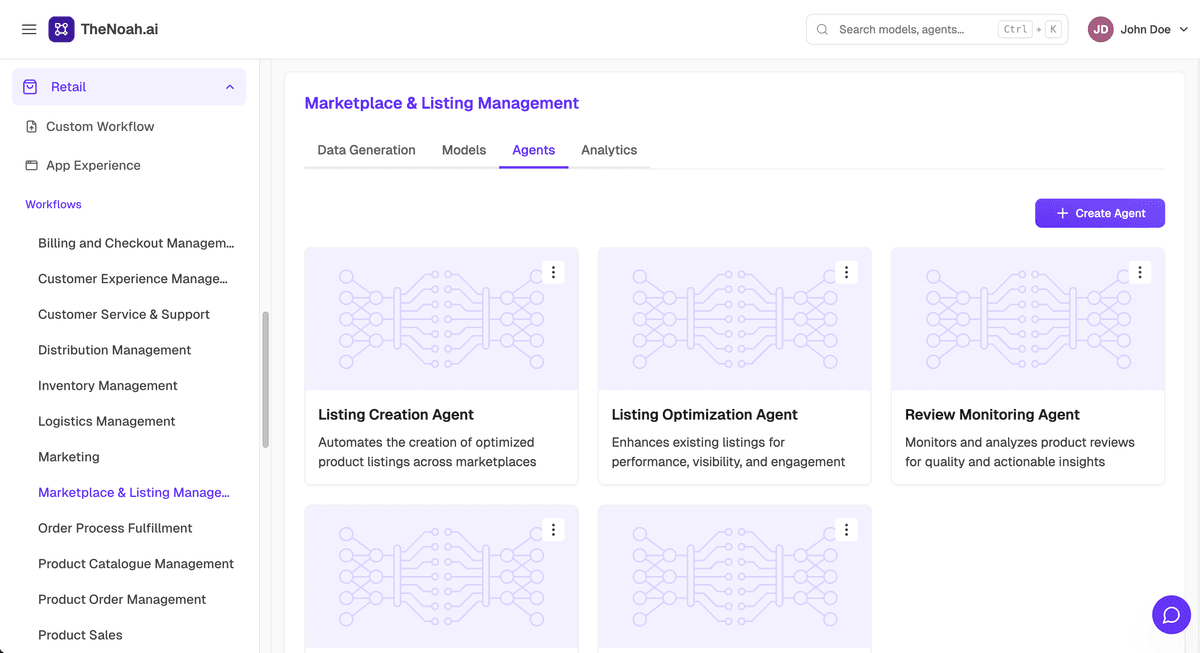Click the Listing Creation Agent title
The width and height of the screenshot is (1200, 653).
[396, 414]
